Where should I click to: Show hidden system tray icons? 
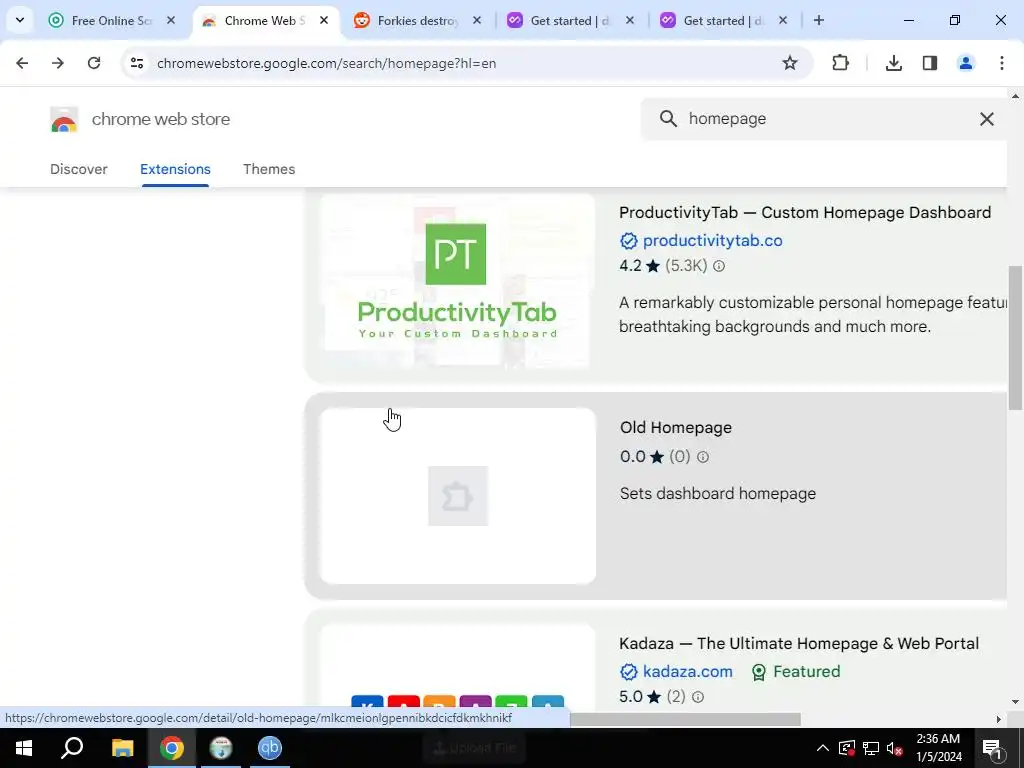click(x=823, y=748)
